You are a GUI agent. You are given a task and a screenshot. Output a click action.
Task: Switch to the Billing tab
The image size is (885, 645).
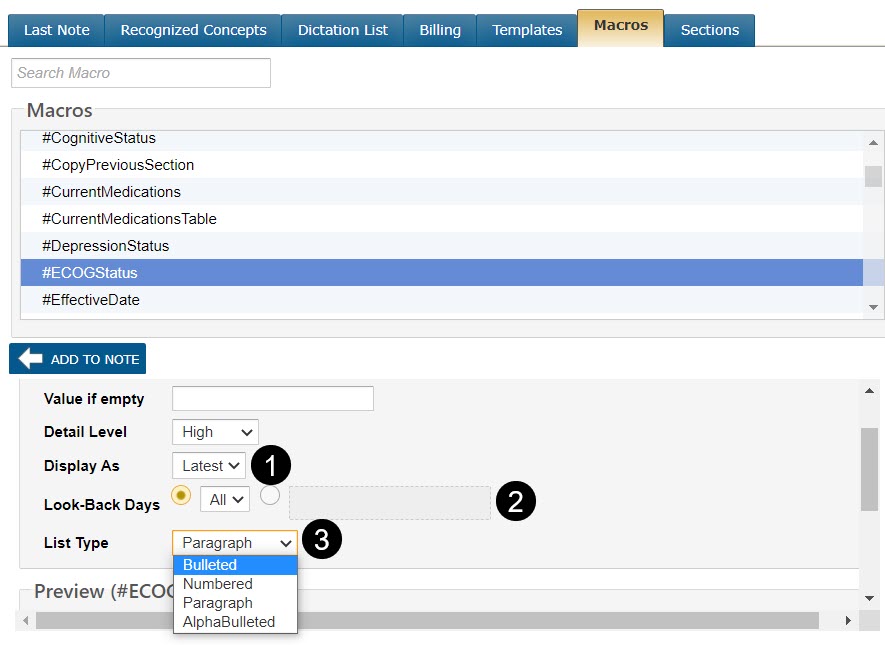pos(440,30)
